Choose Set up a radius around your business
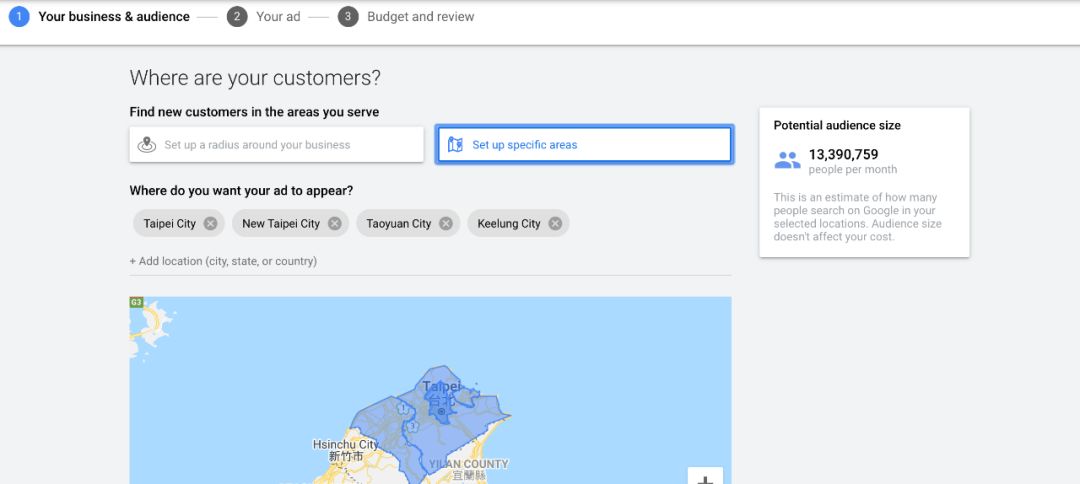Image resolution: width=1080 pixels, height=484 pixels. pyautogui.click(x=276, y=145)
